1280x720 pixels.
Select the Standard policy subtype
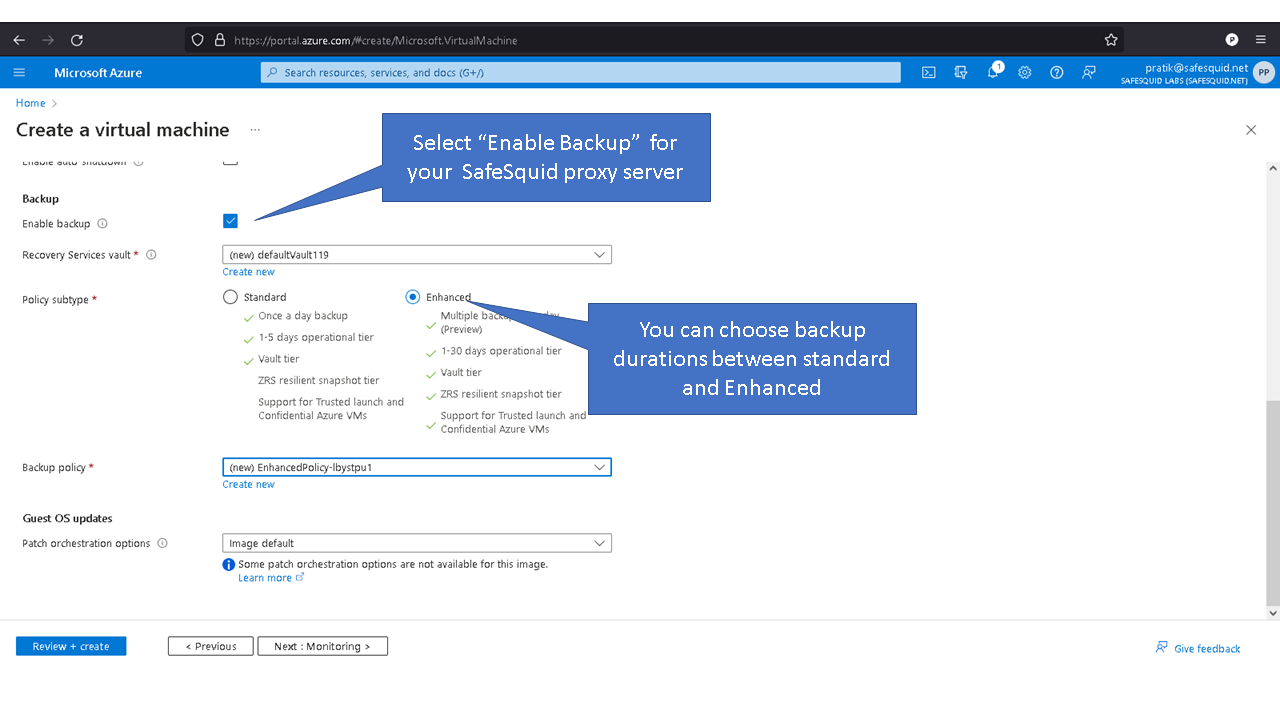(x=230, y=297)
